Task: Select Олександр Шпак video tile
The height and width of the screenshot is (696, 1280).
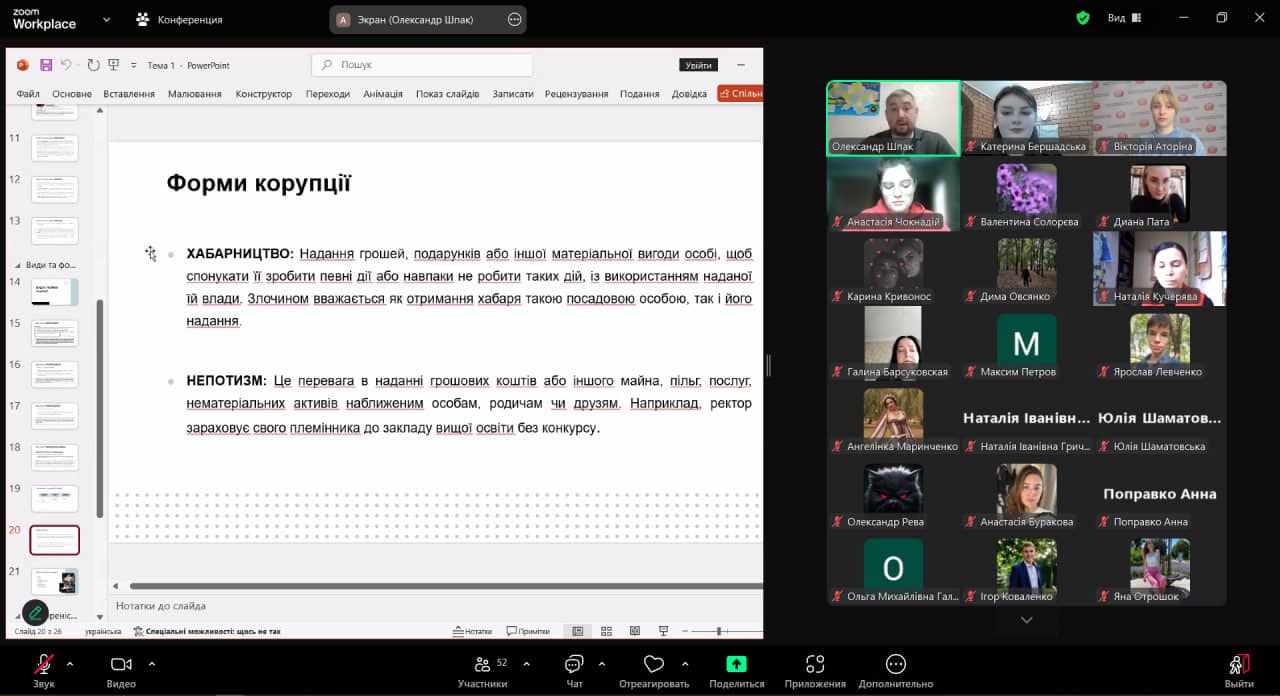Action: 893,118
